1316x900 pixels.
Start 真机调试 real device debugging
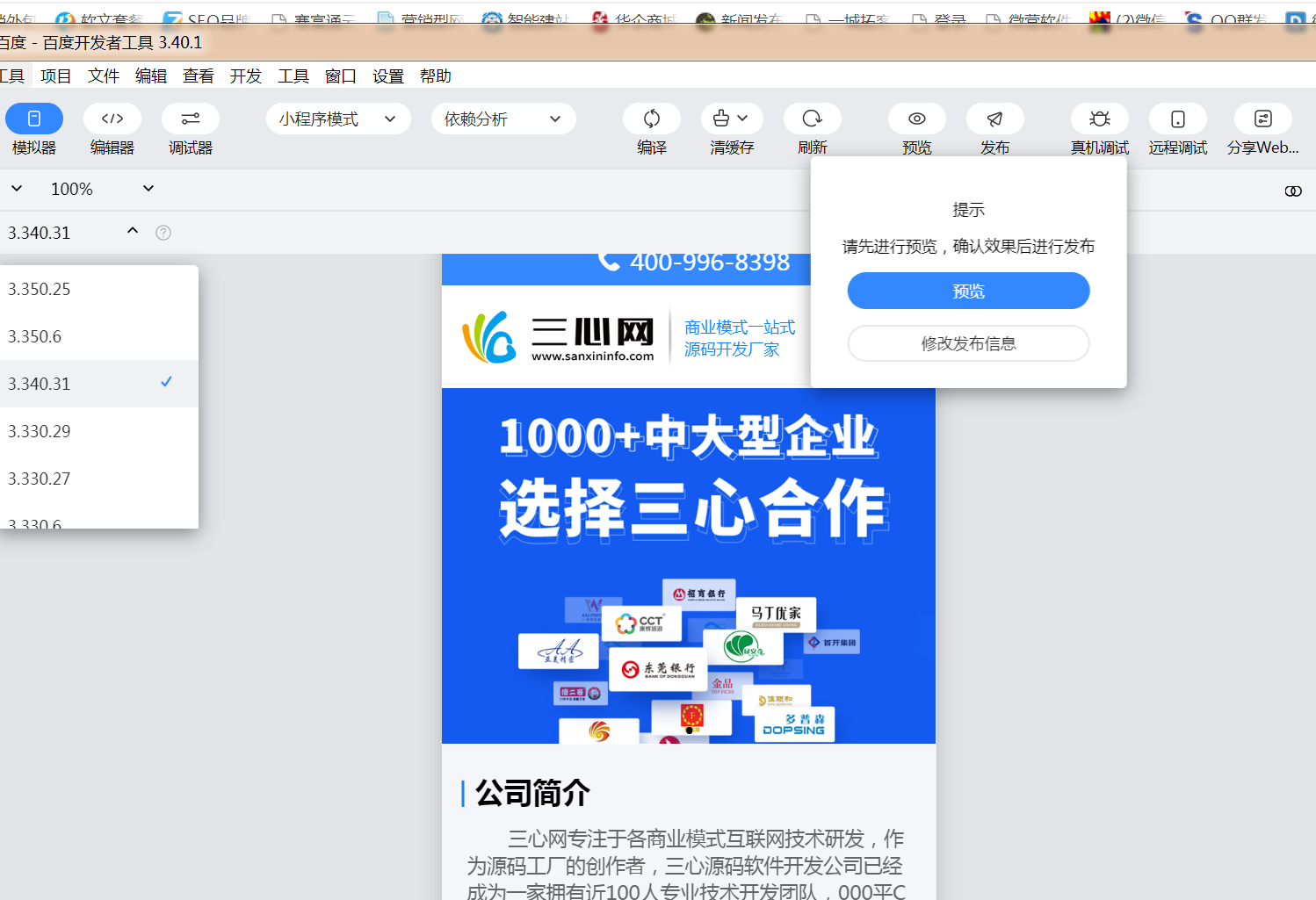[1100, 119]
